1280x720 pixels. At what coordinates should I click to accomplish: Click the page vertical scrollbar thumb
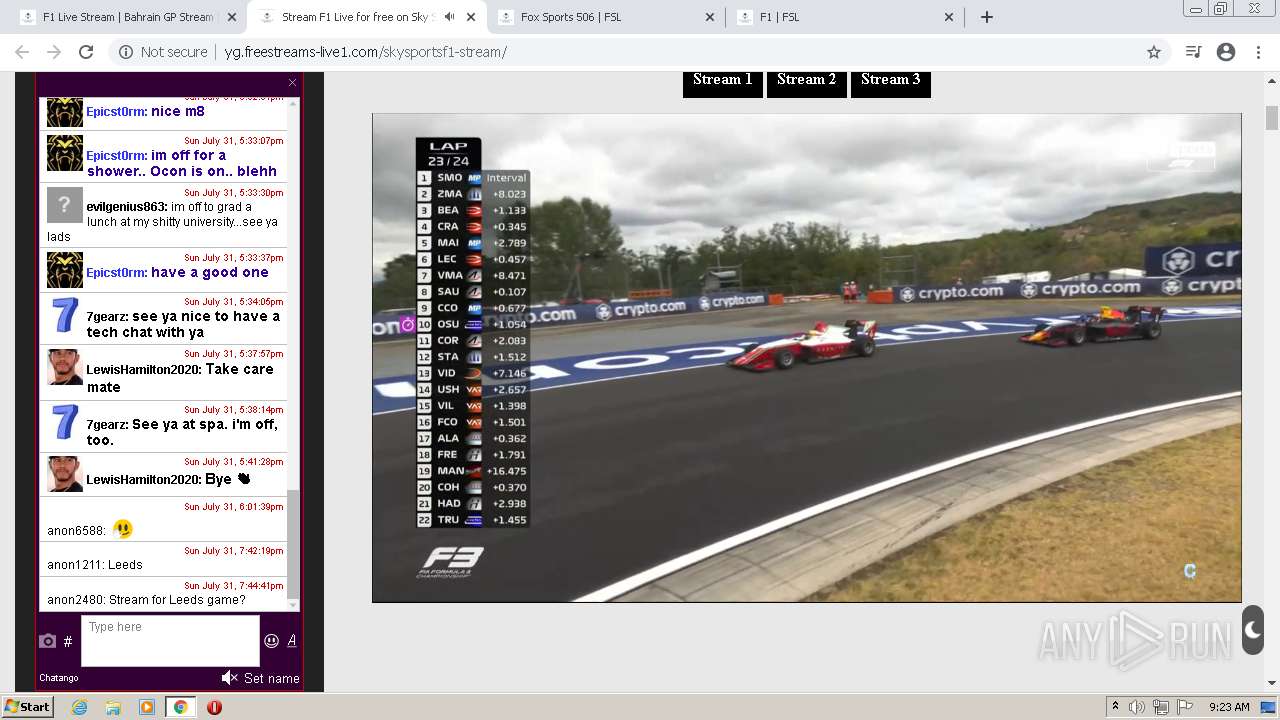pos(1272,118)
